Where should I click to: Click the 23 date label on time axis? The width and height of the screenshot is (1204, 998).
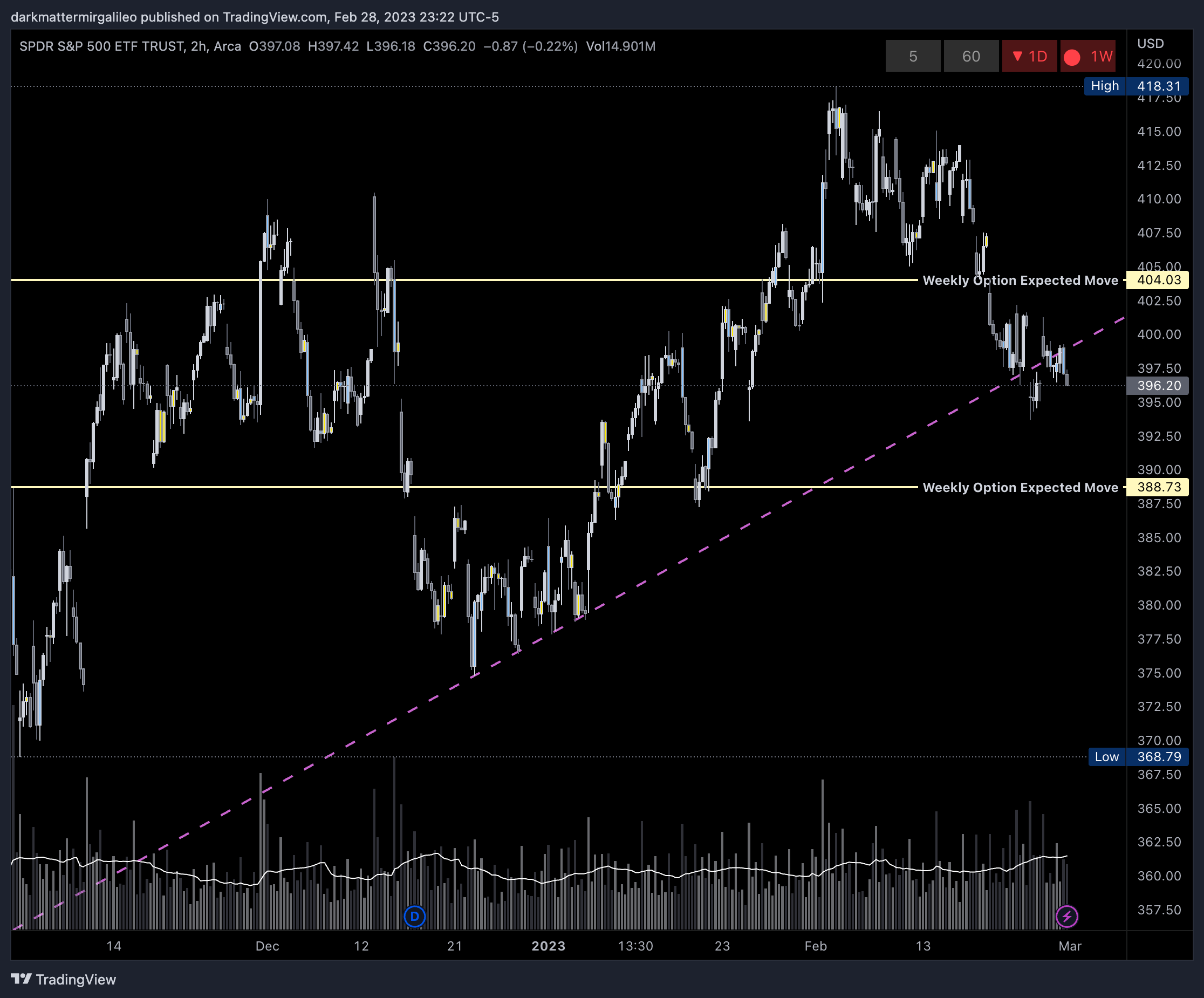(722, 946)
